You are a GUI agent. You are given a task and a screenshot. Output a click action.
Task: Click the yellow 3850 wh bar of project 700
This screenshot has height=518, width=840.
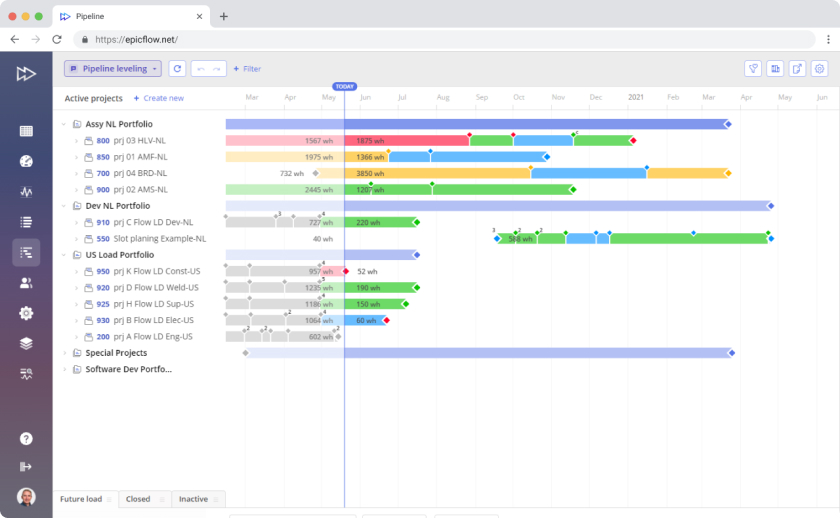tap(437, 173)
